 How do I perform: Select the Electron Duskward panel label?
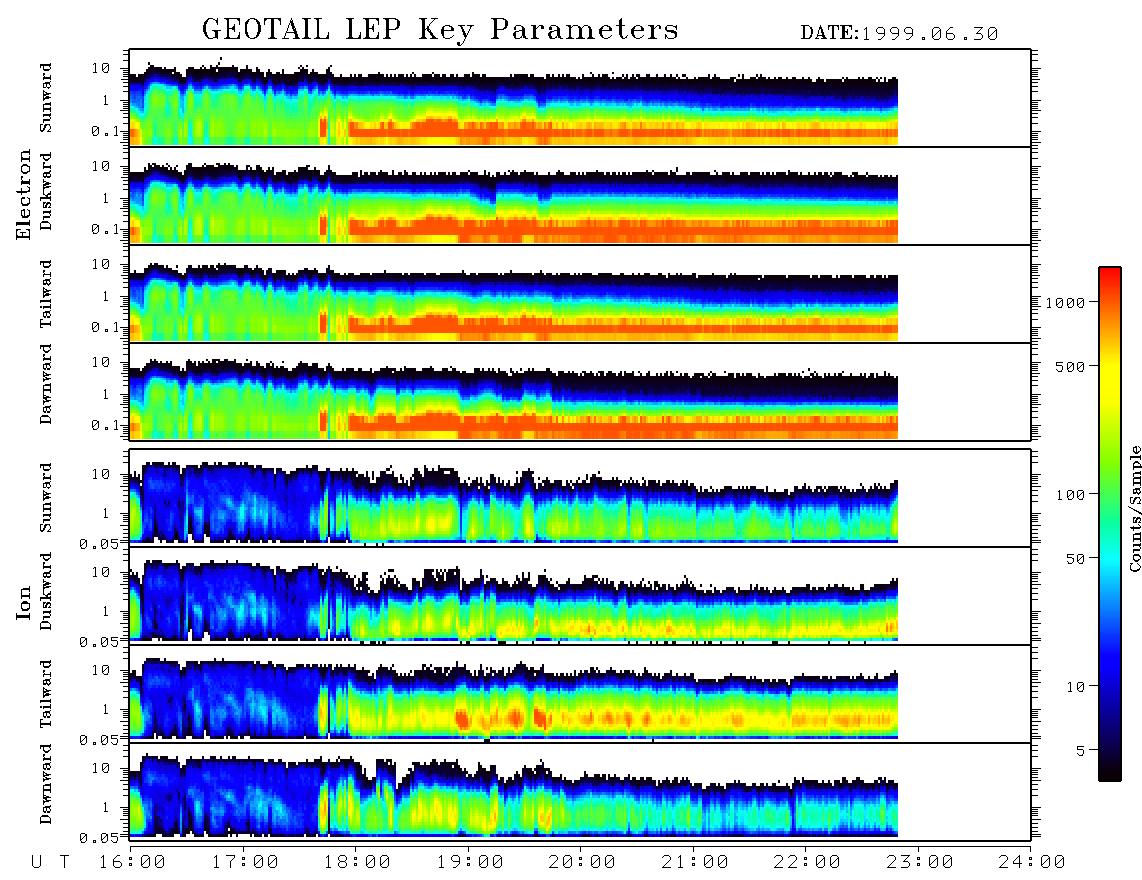tap(46, 192)
